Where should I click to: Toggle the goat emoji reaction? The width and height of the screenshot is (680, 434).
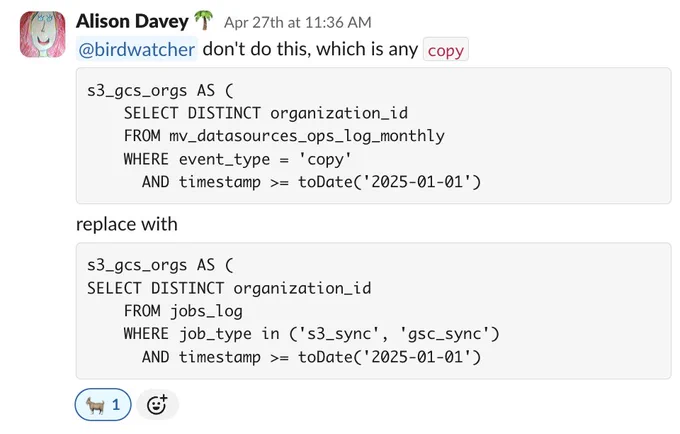103,405
